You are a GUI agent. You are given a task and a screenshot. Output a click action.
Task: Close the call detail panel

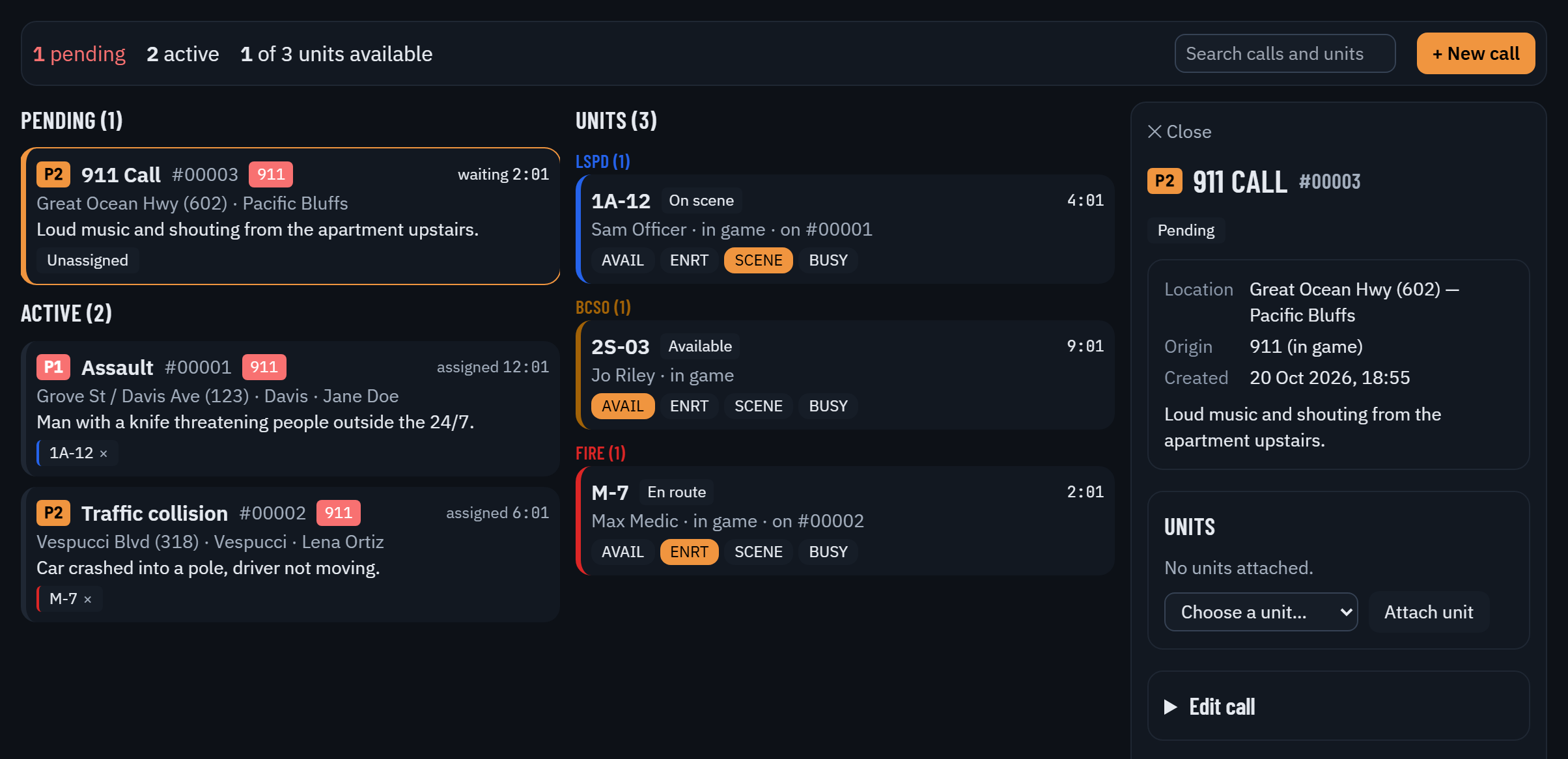[1179, 132]
